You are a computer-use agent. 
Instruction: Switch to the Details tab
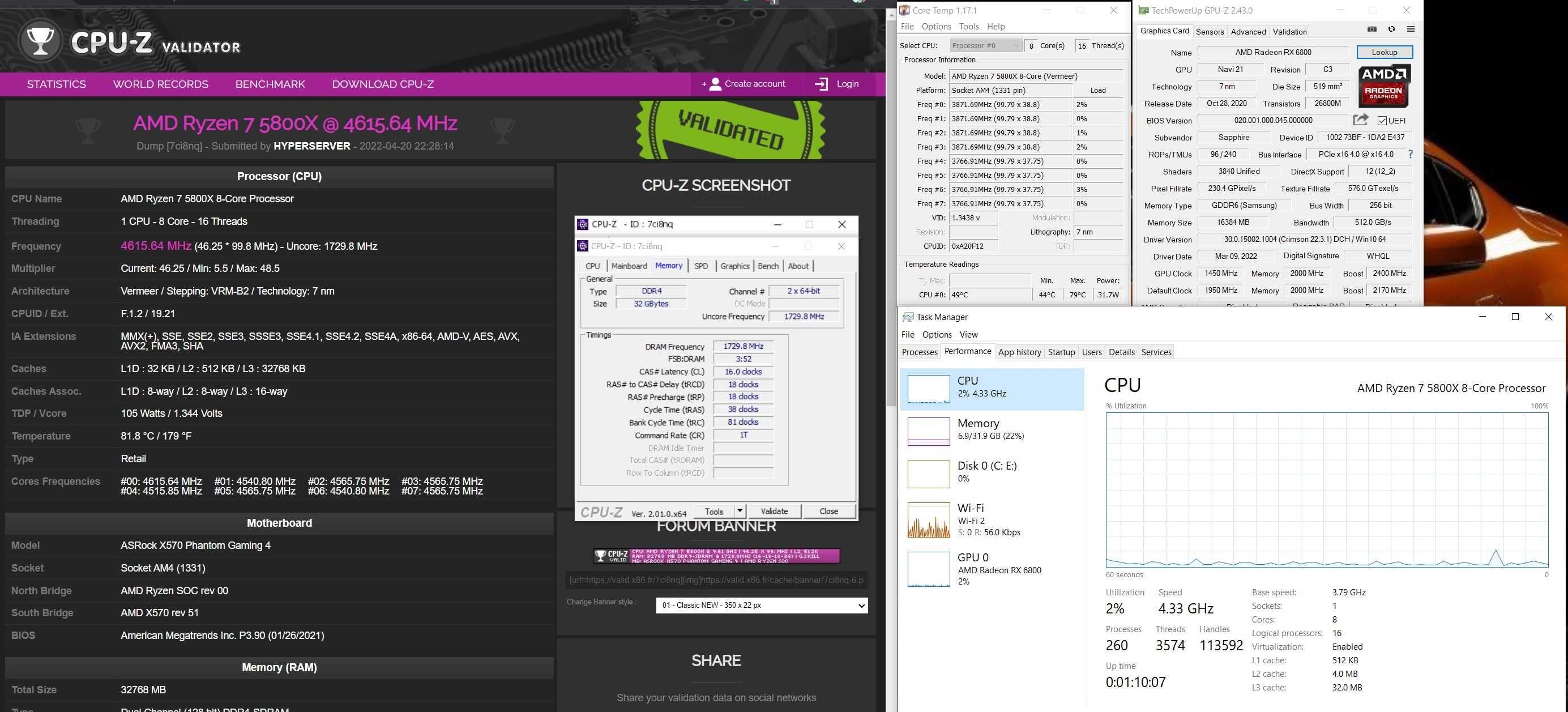[1121, 352]
